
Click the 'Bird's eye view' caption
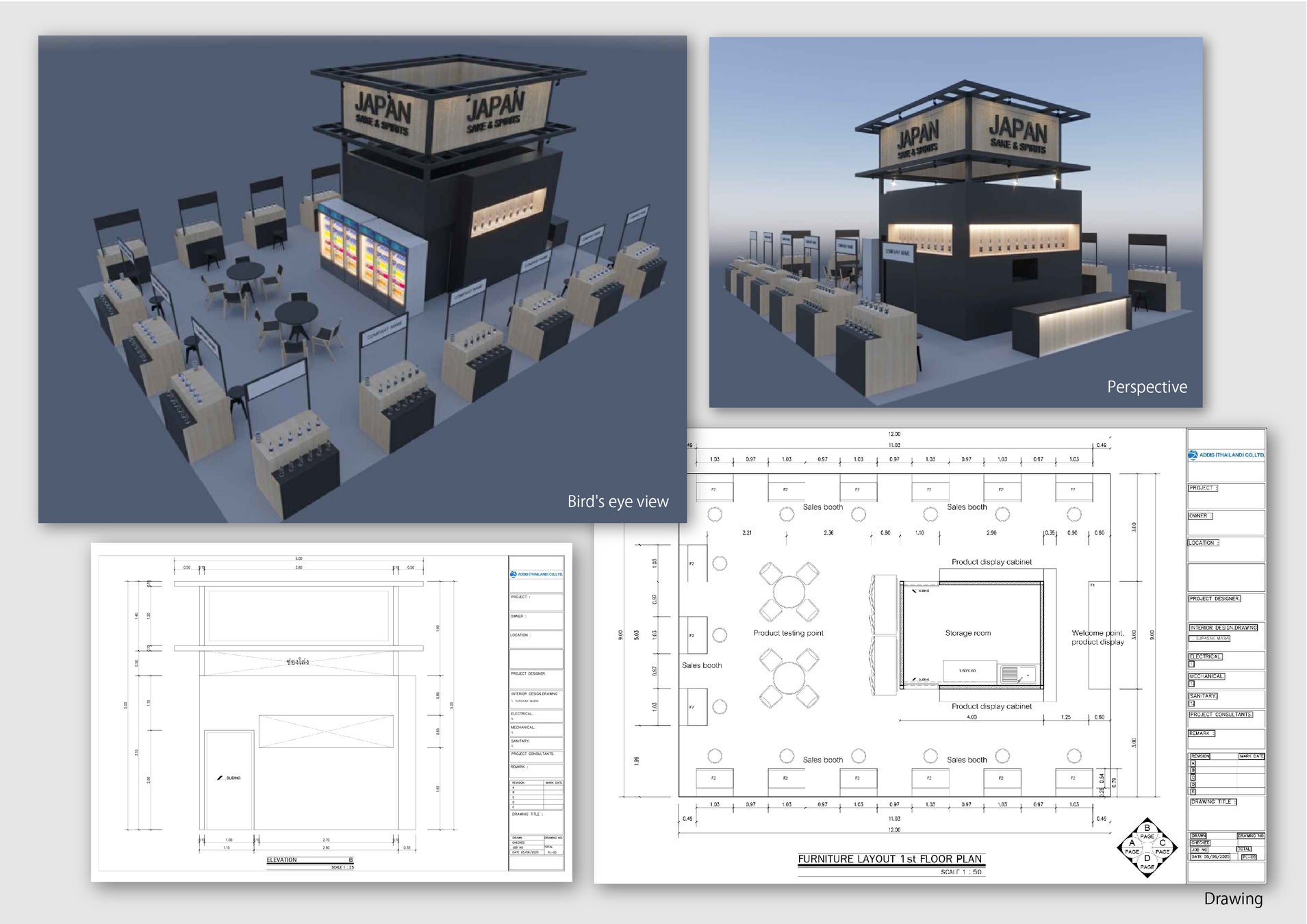click(618, 502)
